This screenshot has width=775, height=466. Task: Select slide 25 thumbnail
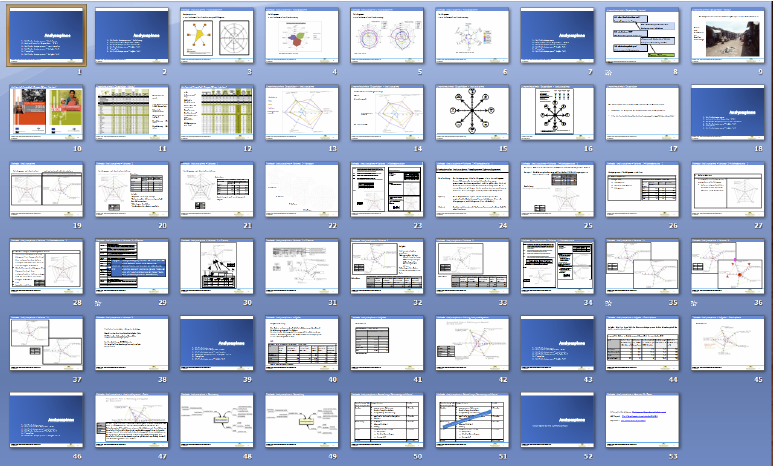(x=557, y=190)
